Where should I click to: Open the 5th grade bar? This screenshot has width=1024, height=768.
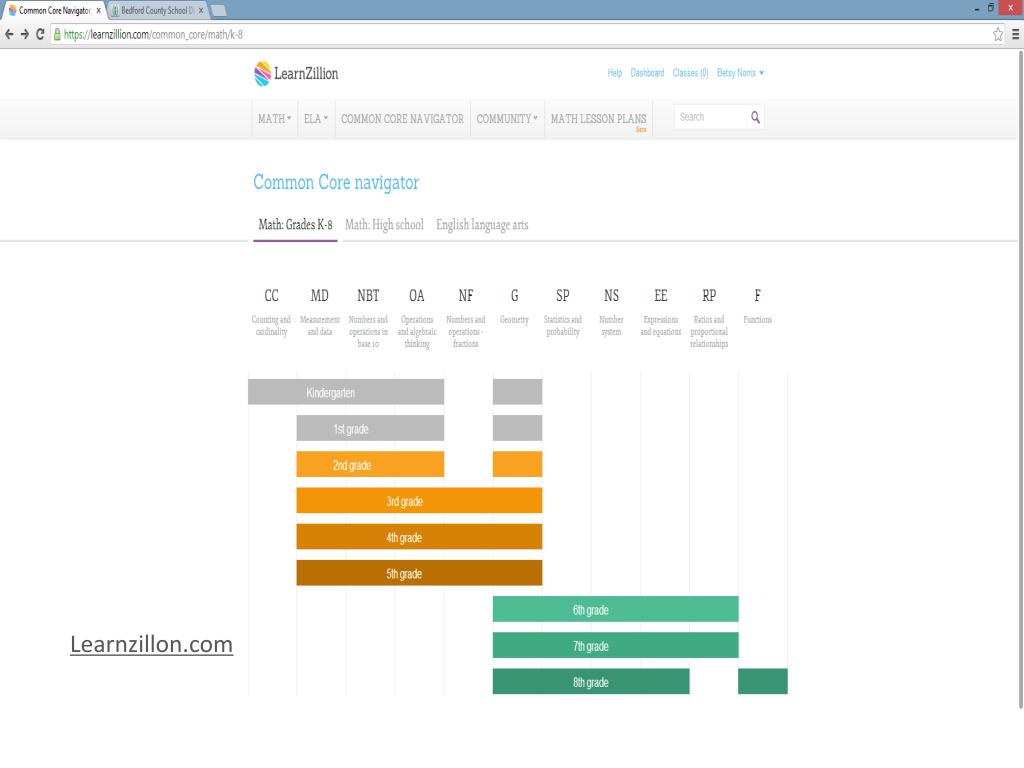pos(419,573)
